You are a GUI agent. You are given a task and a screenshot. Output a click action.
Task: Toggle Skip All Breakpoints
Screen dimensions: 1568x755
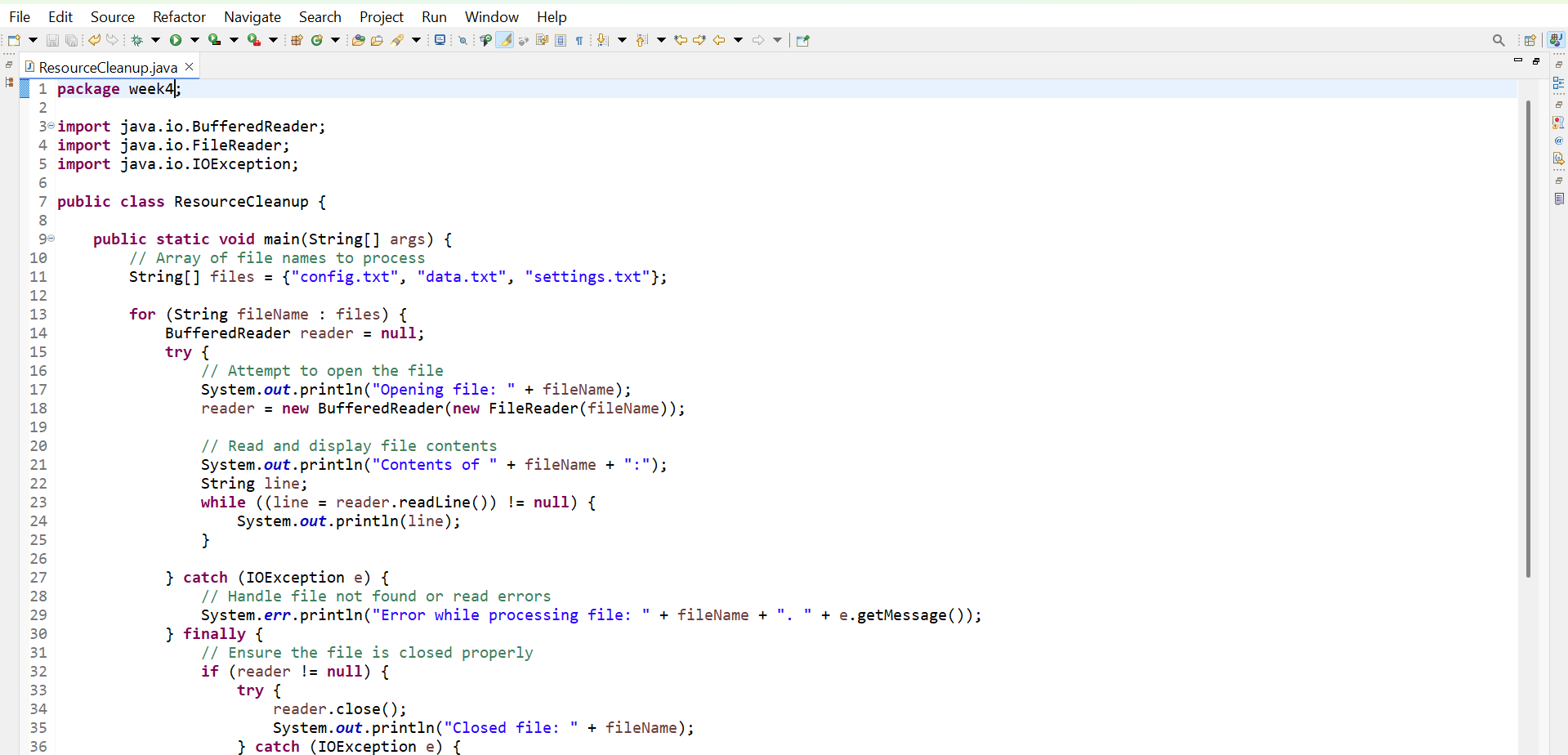coord(463,40)
